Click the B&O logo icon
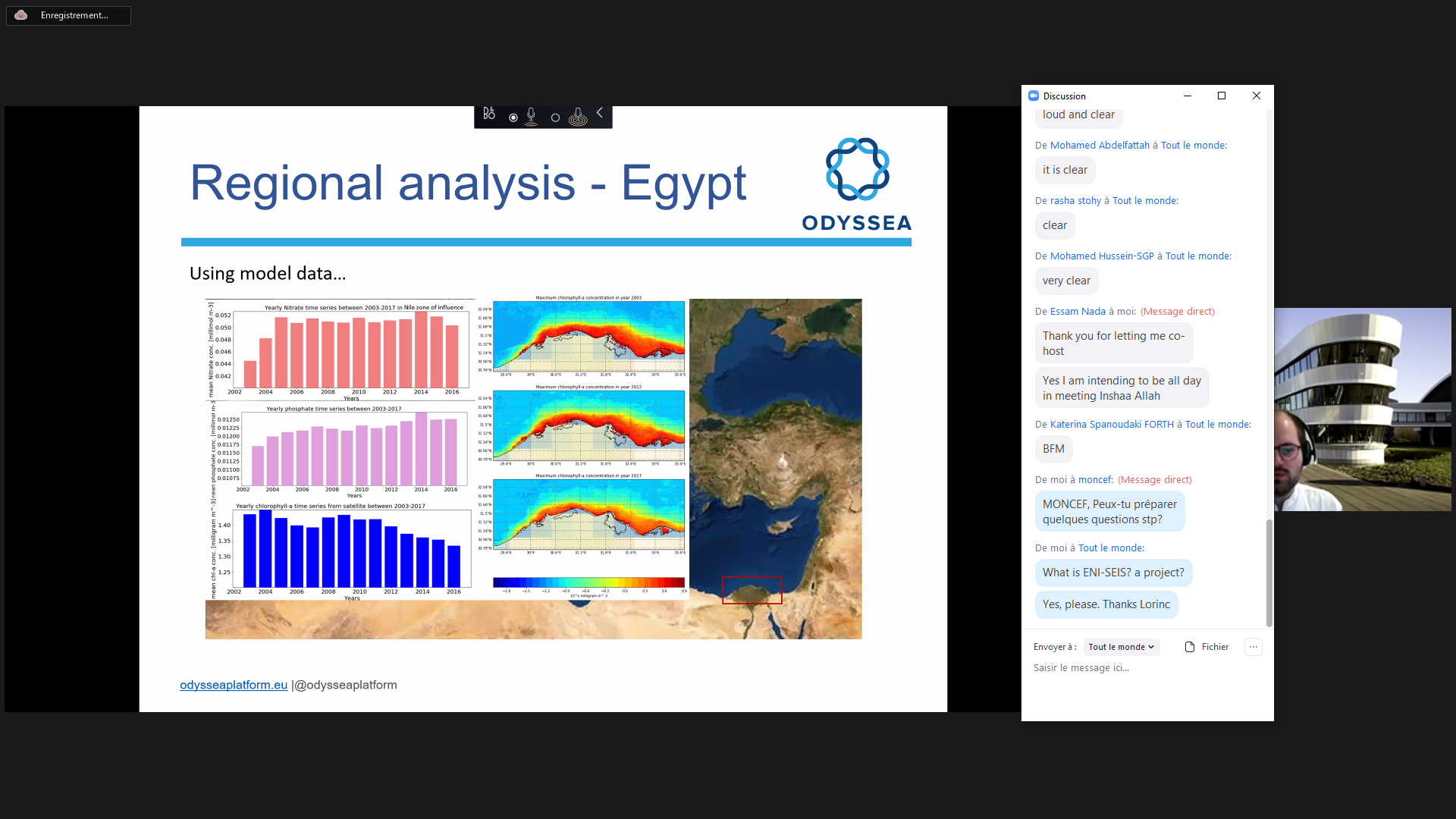 coord(489,114)
